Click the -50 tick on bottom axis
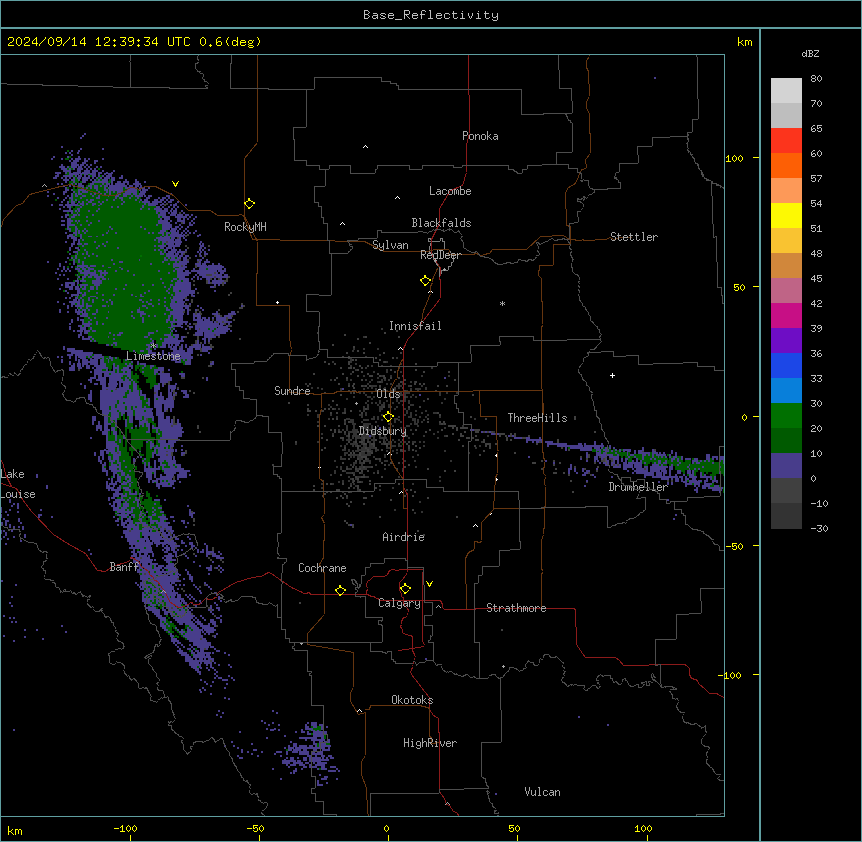This screenshot has width=862, height=842. point(255,828)
